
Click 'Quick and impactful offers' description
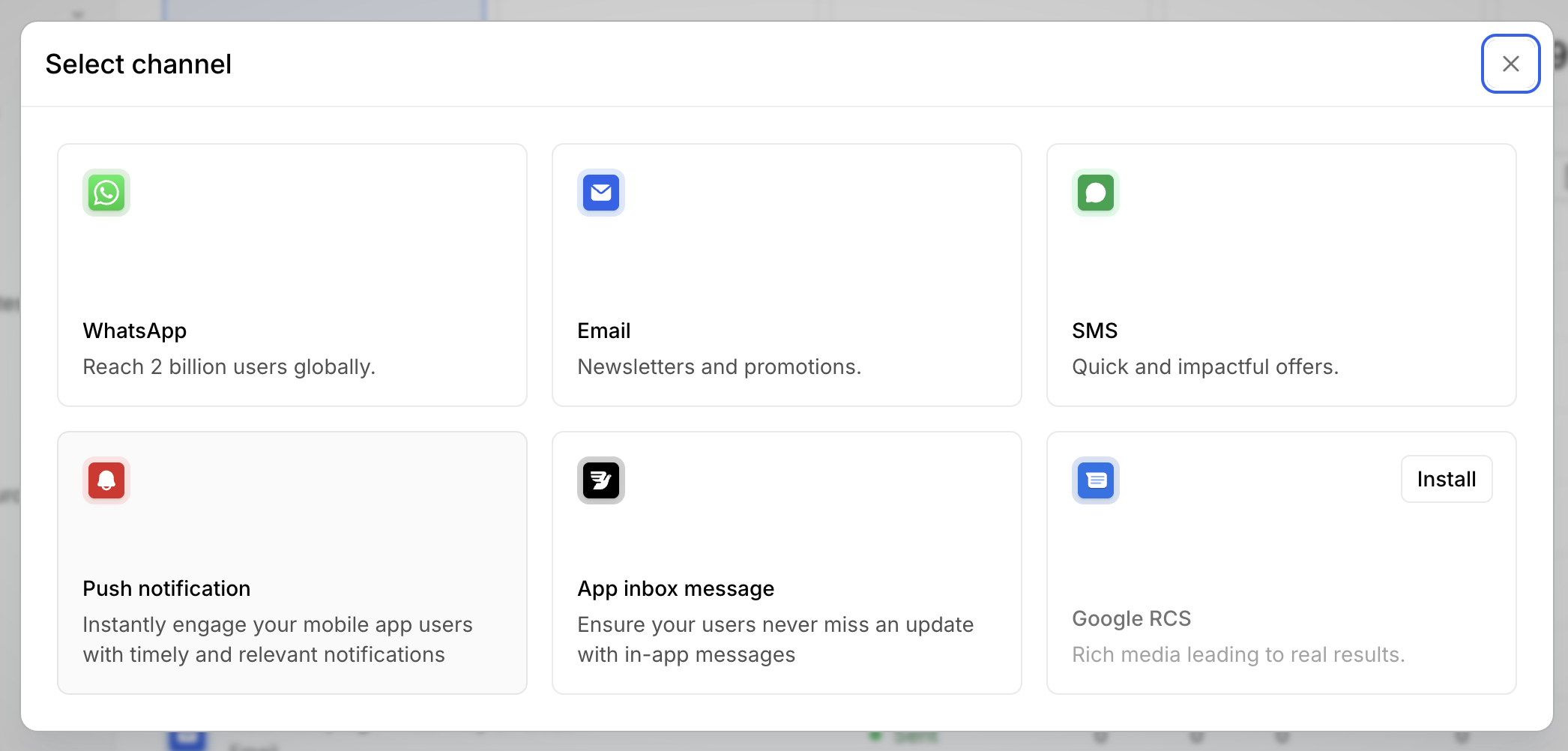click(1204, 367)
